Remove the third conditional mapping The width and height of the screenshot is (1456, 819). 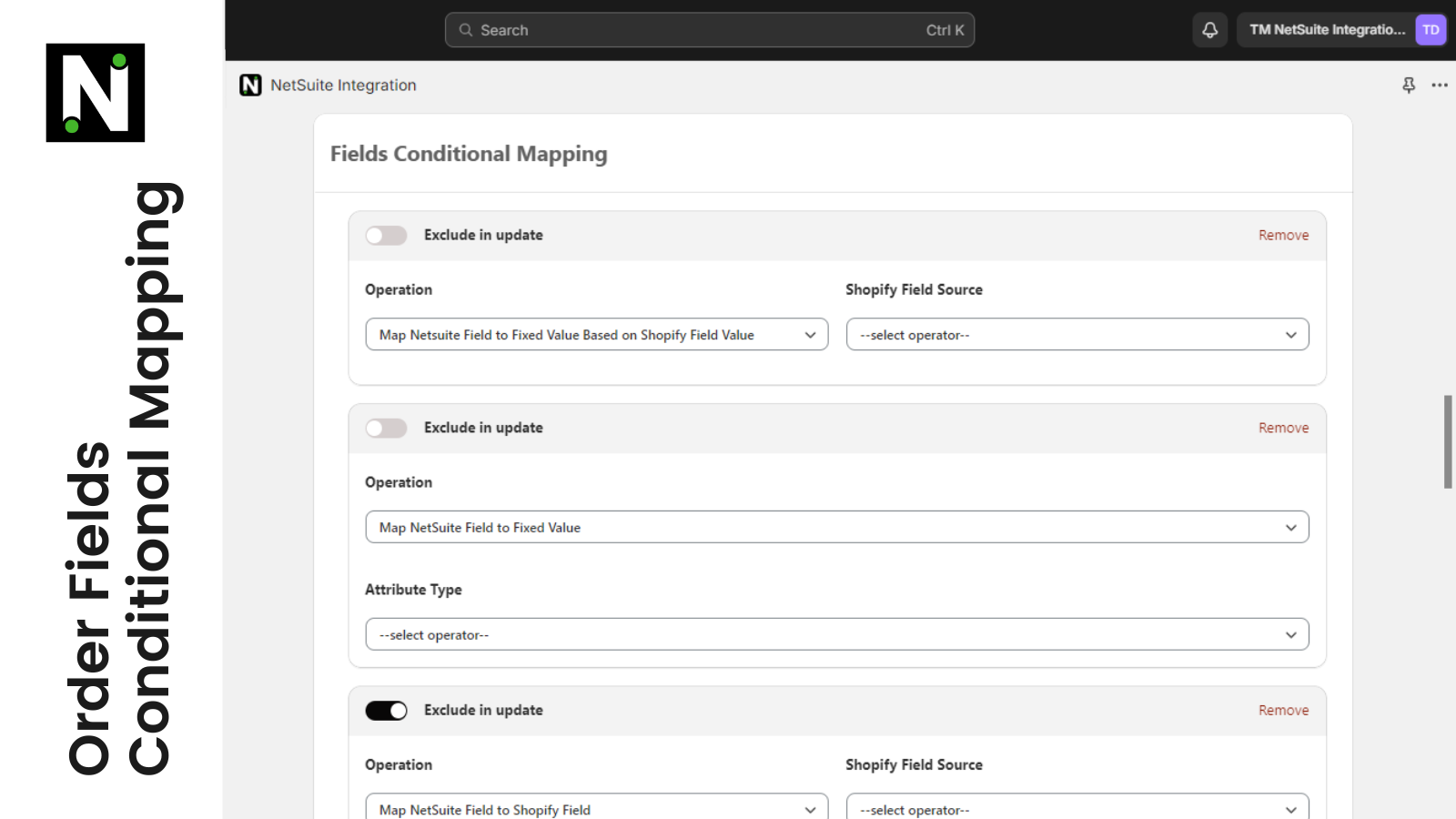pos(1283,710)
